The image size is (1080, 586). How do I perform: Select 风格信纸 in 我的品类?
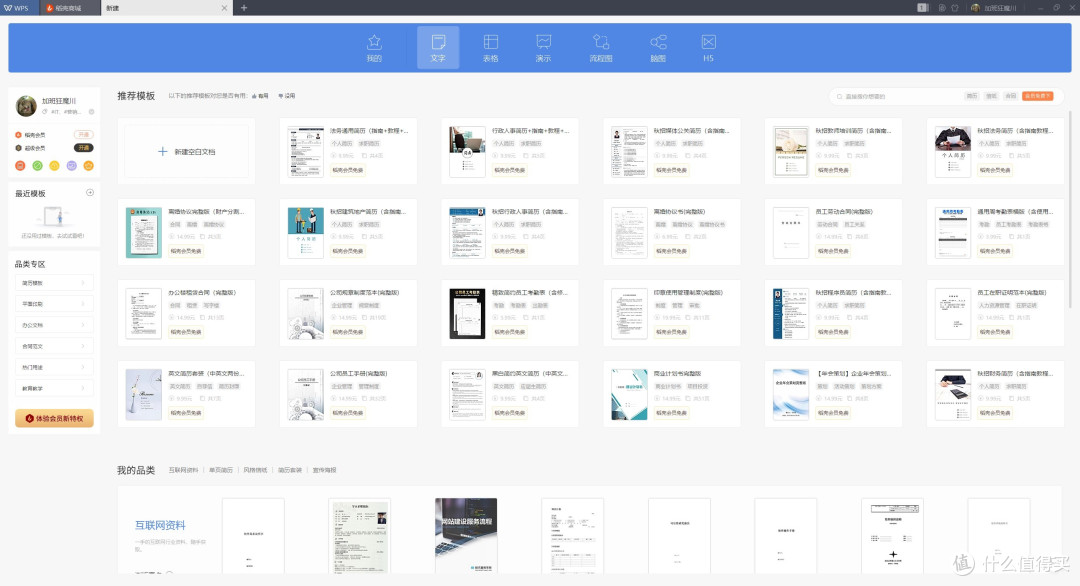point(255,470)
